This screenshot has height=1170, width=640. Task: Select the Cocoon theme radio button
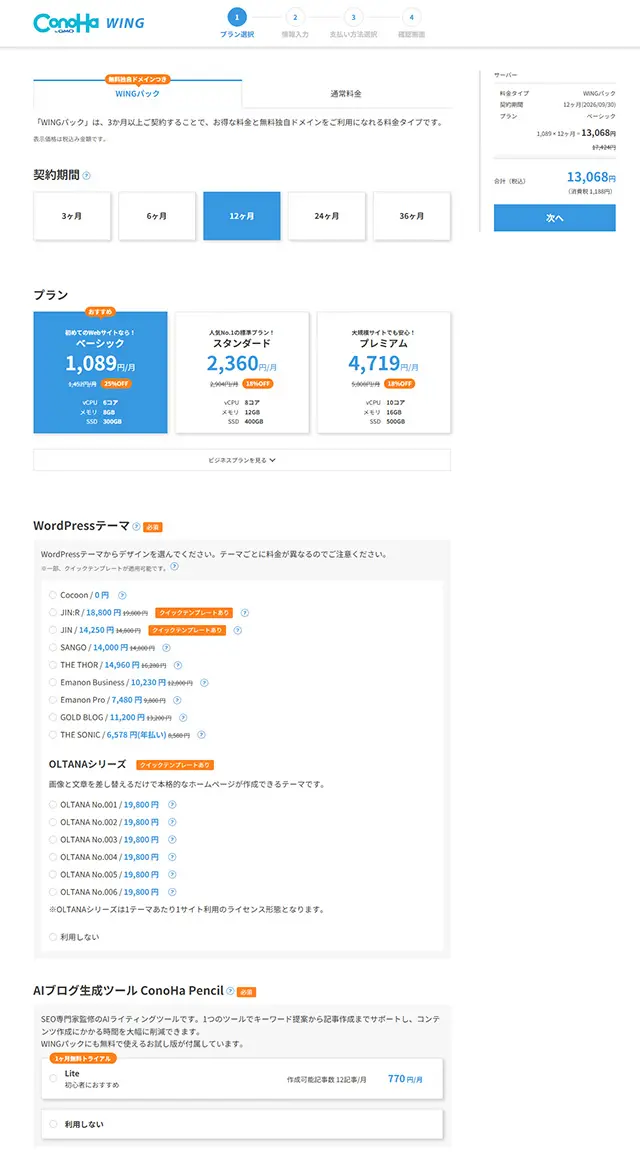pos(53,595)
